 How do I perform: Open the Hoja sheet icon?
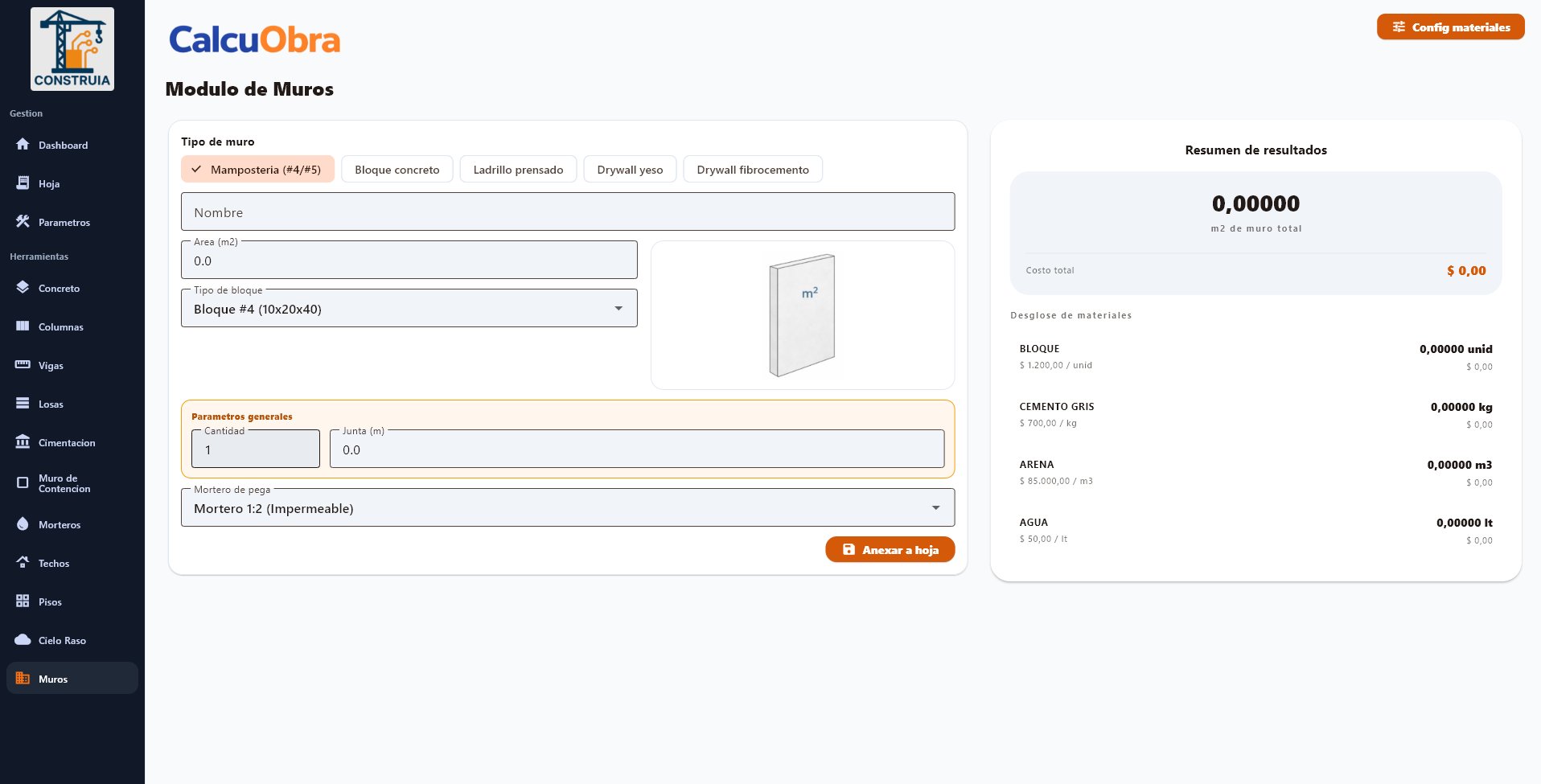[x=23, y=183]
